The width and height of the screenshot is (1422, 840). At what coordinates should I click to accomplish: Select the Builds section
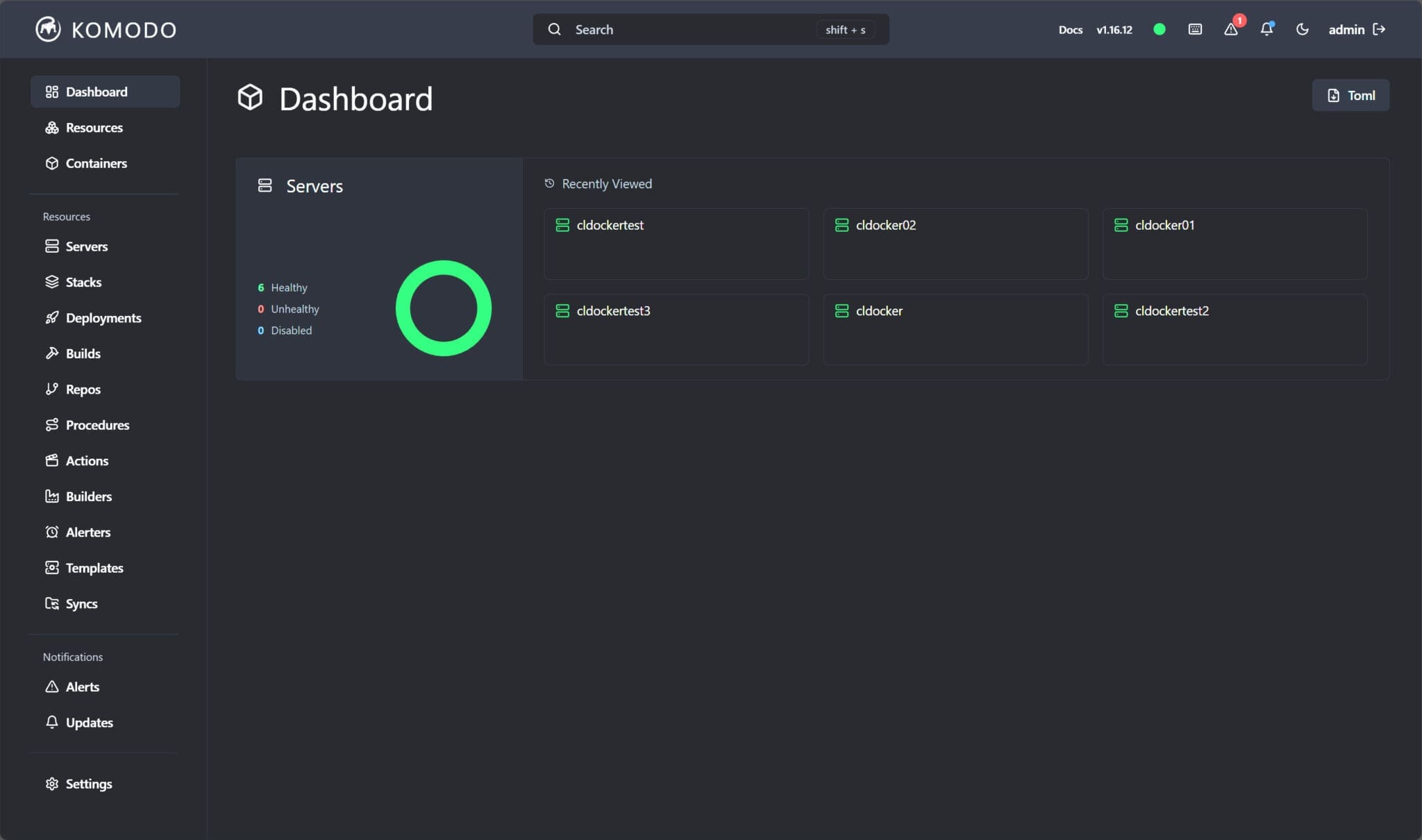coord(82,353)
